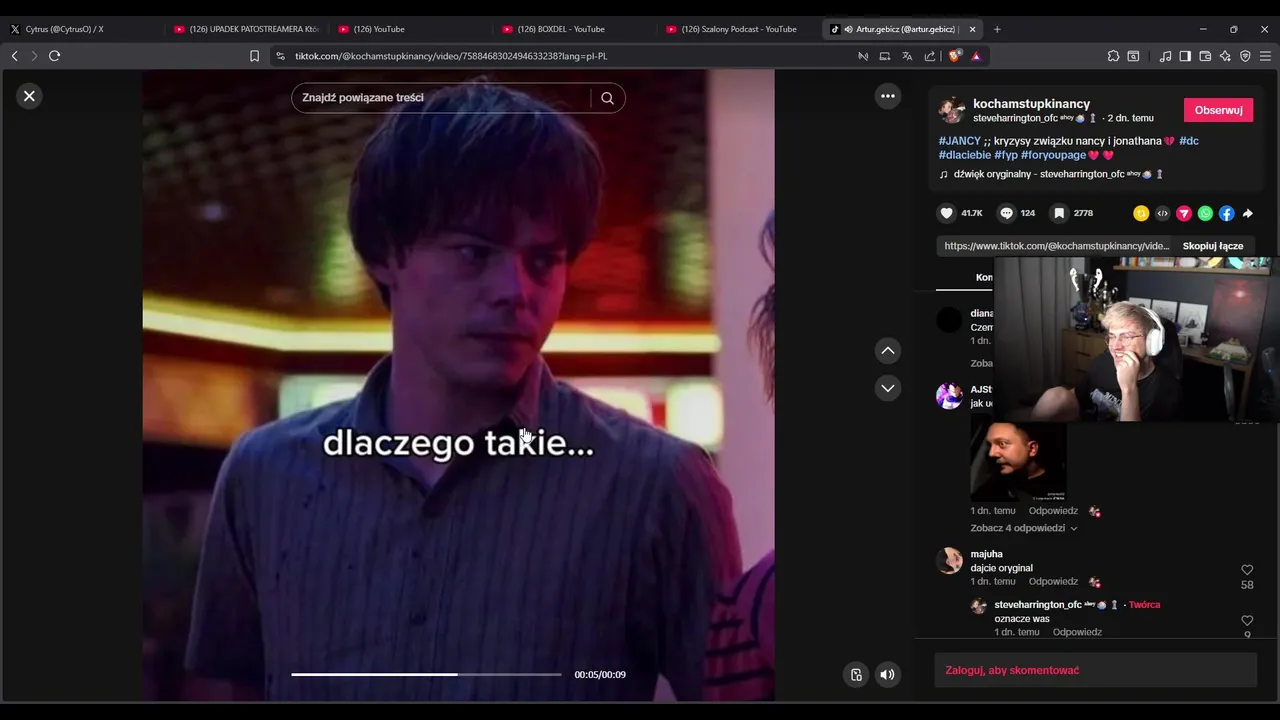
Task: Share the video through Facebook icon
Action: tap(1226, 213)
